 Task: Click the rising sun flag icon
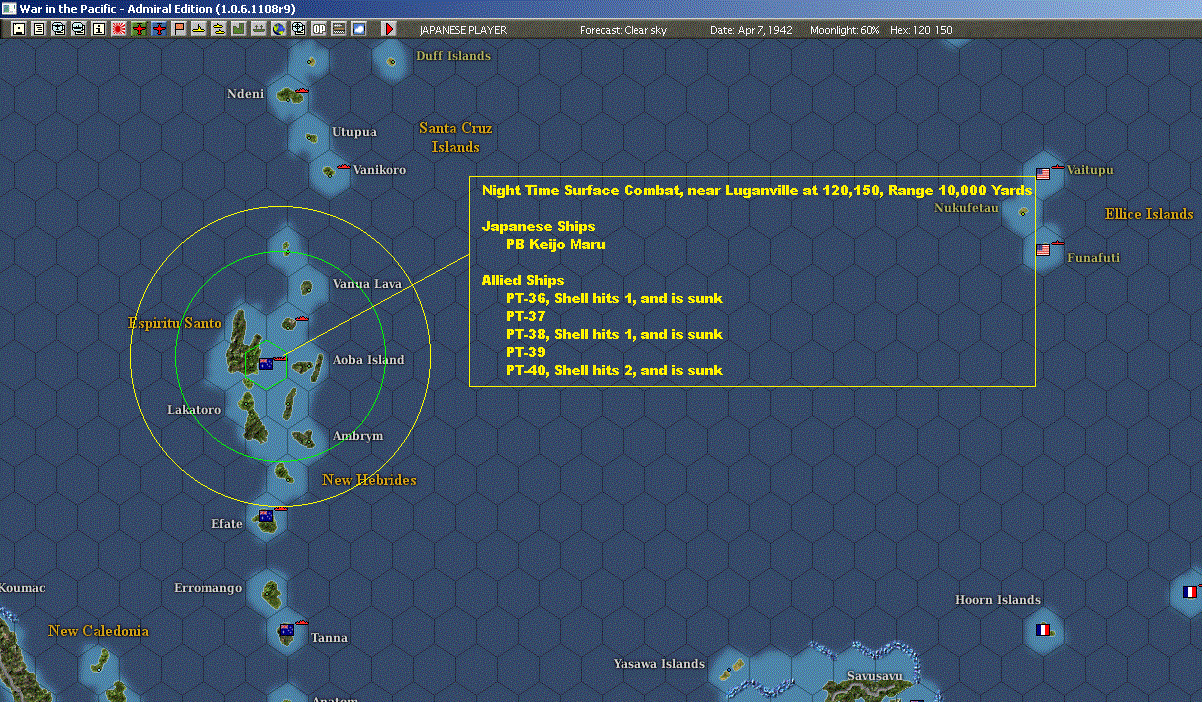pyautogui.click(x=119, y=29)
